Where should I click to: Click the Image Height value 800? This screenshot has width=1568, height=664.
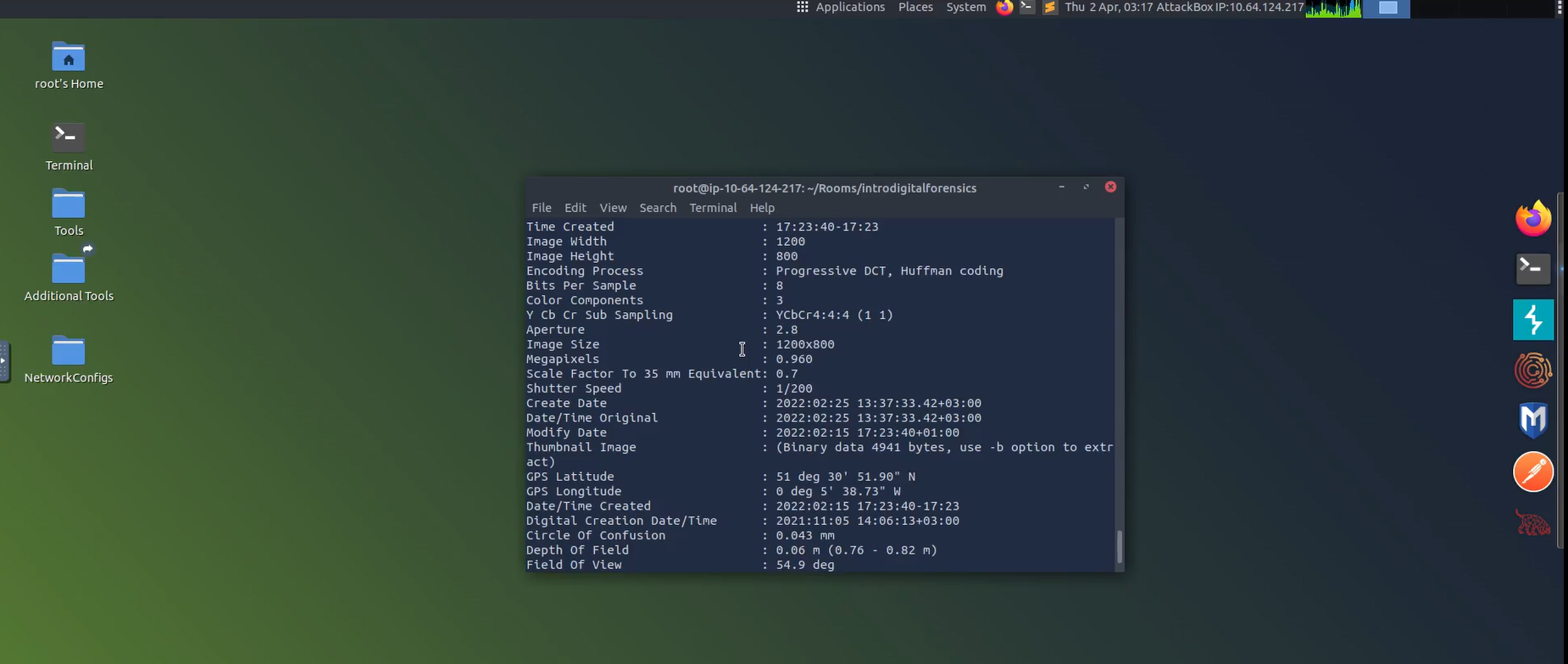[x=787, y=256]
